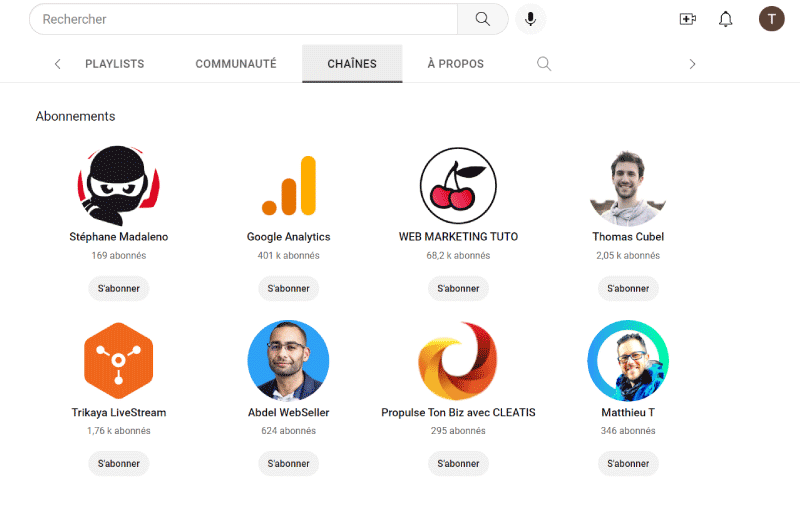Start voice search with microphone icon
The width and height of the screenshot is (800, 530).
(531, 19)
